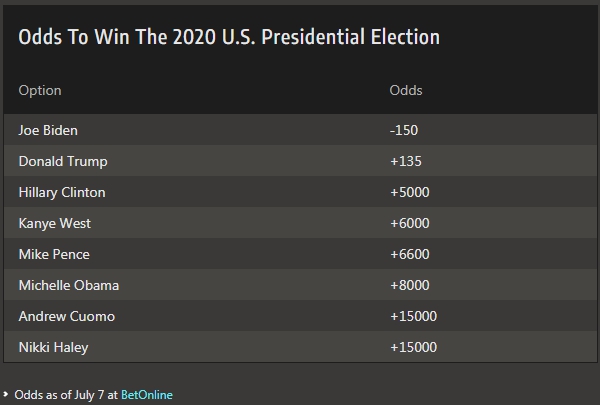The width and height of the screenshot is (600, 405).
Task: Click the Kanye West name
Action: 55,223
